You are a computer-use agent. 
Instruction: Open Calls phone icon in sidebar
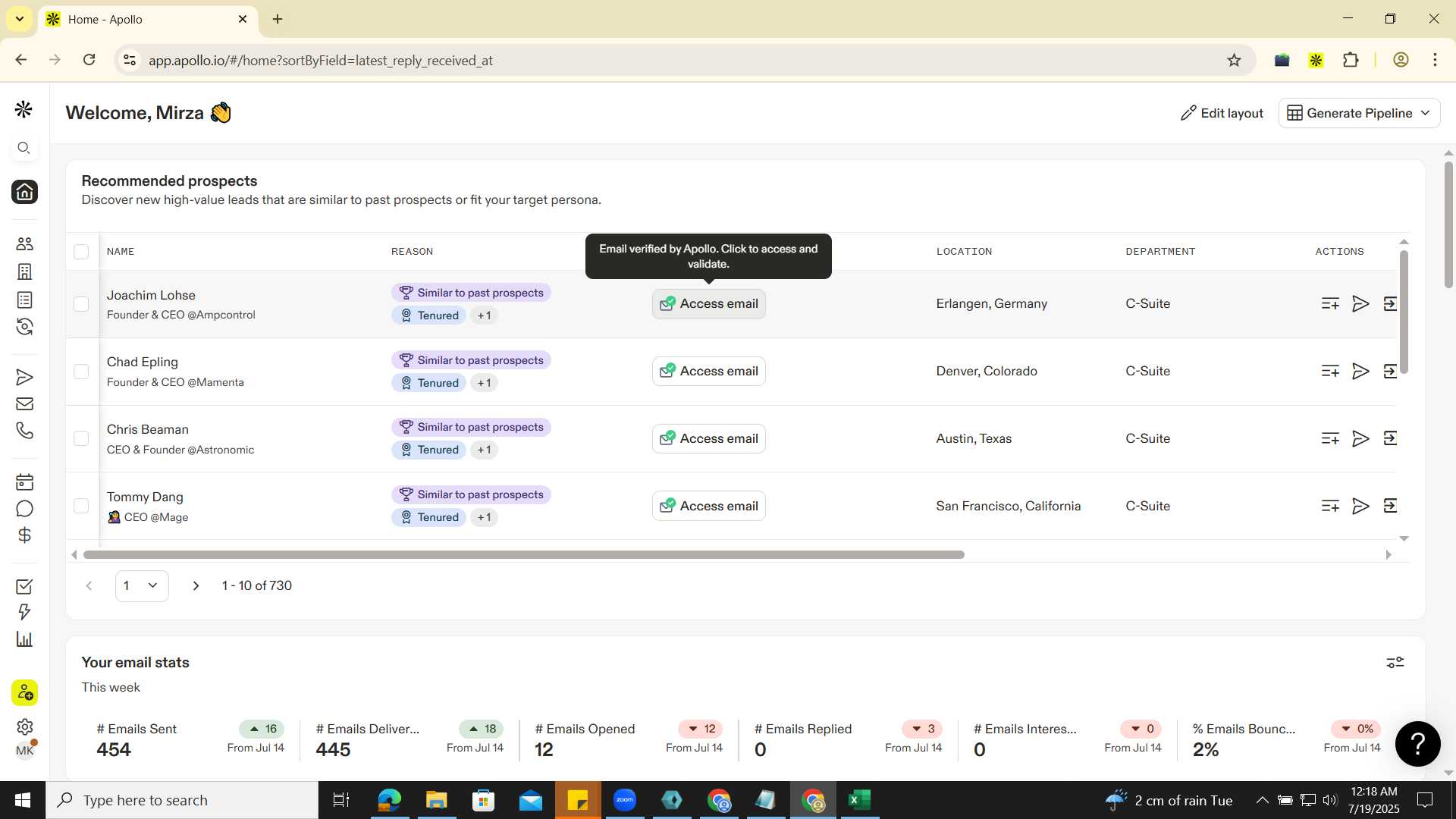click(24, 431)
